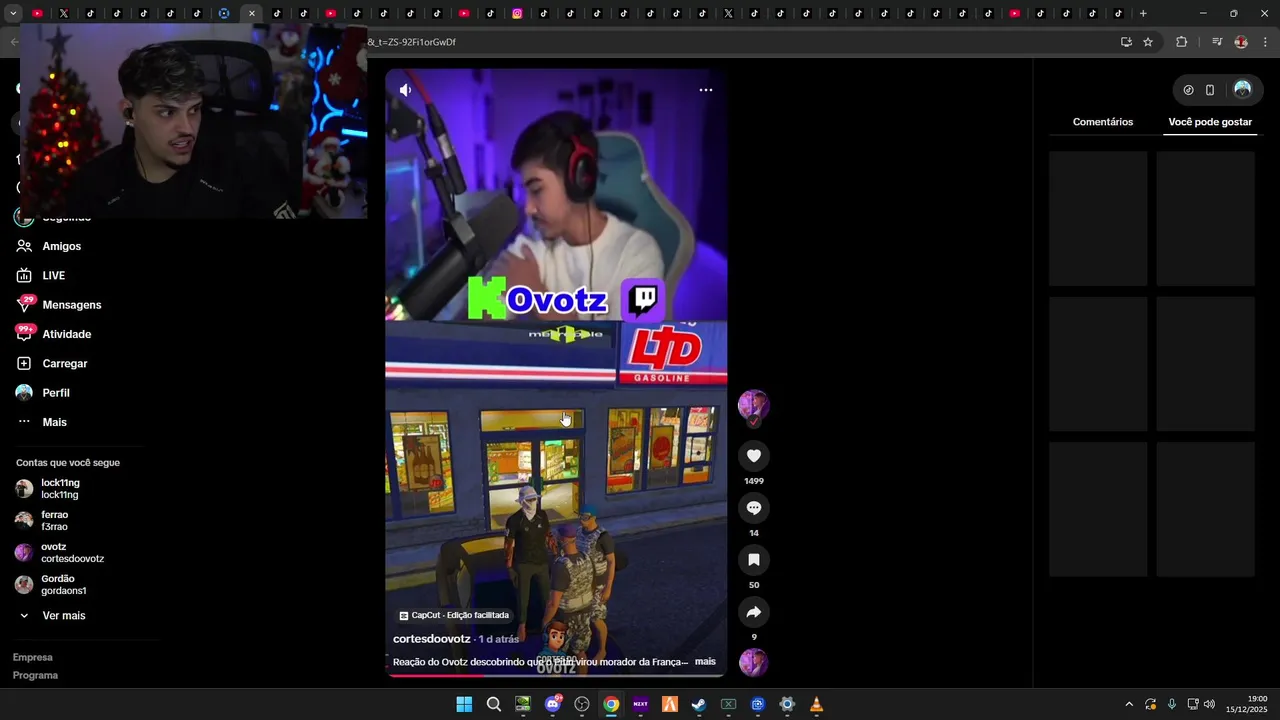Save the video with the bookmark icon
This screenshot has height=720, width=1280.
tap(754, 560)
